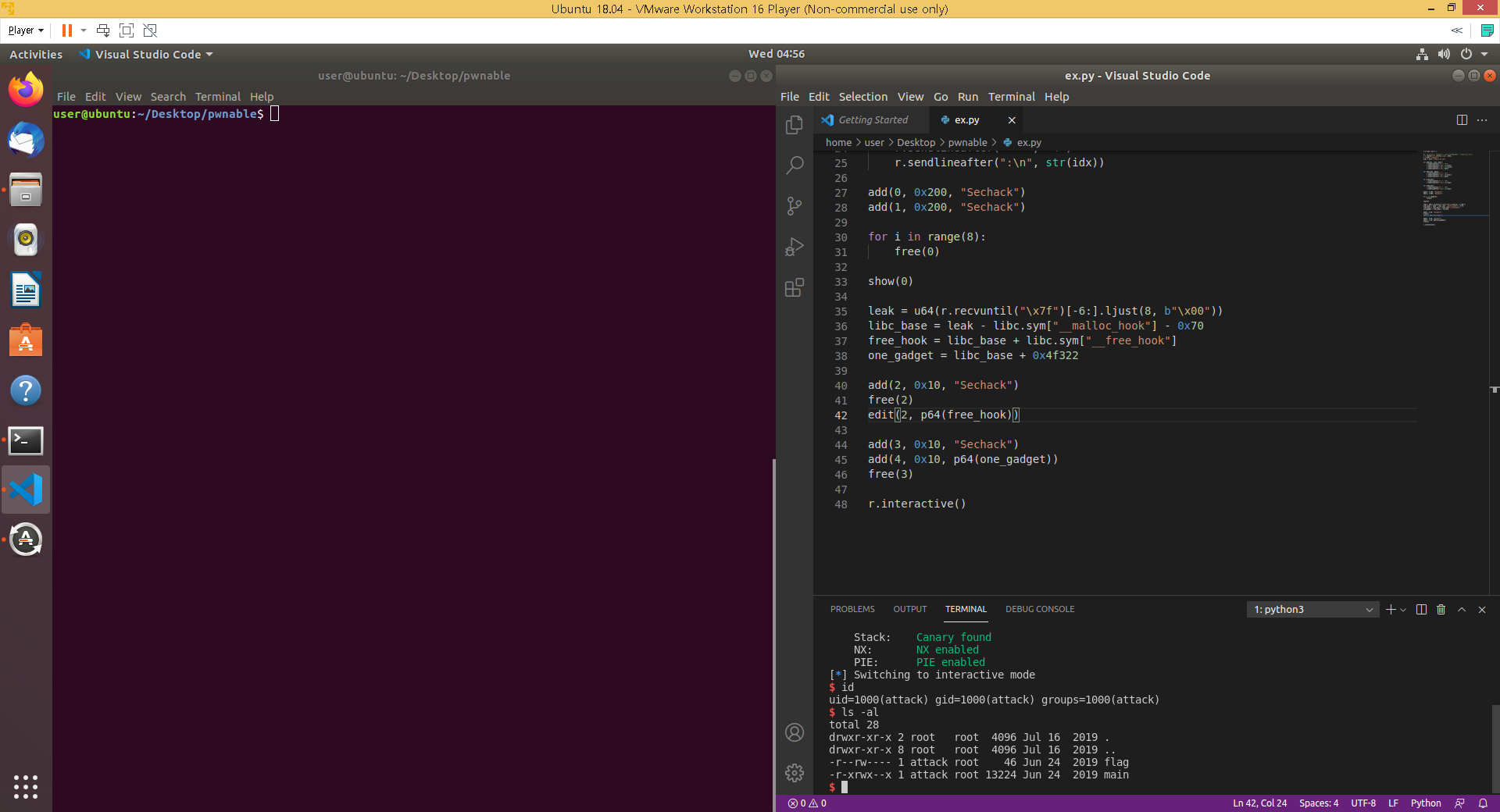Viewport: 1500px width, 812px height.
Task: Open the Player menu dropdown in VMware
Action: click(26, 30)
